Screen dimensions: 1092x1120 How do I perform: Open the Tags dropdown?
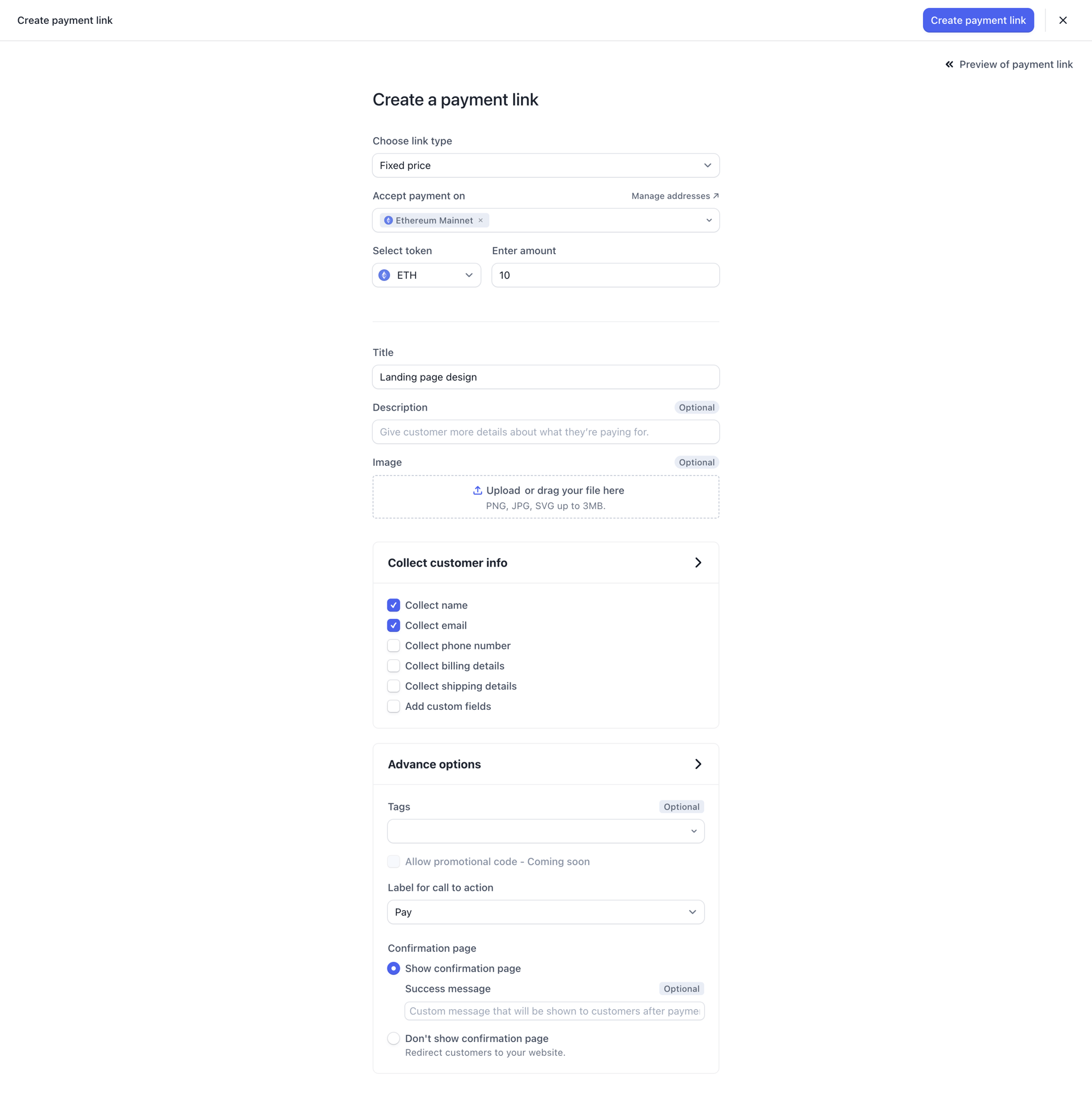[545, 830]
